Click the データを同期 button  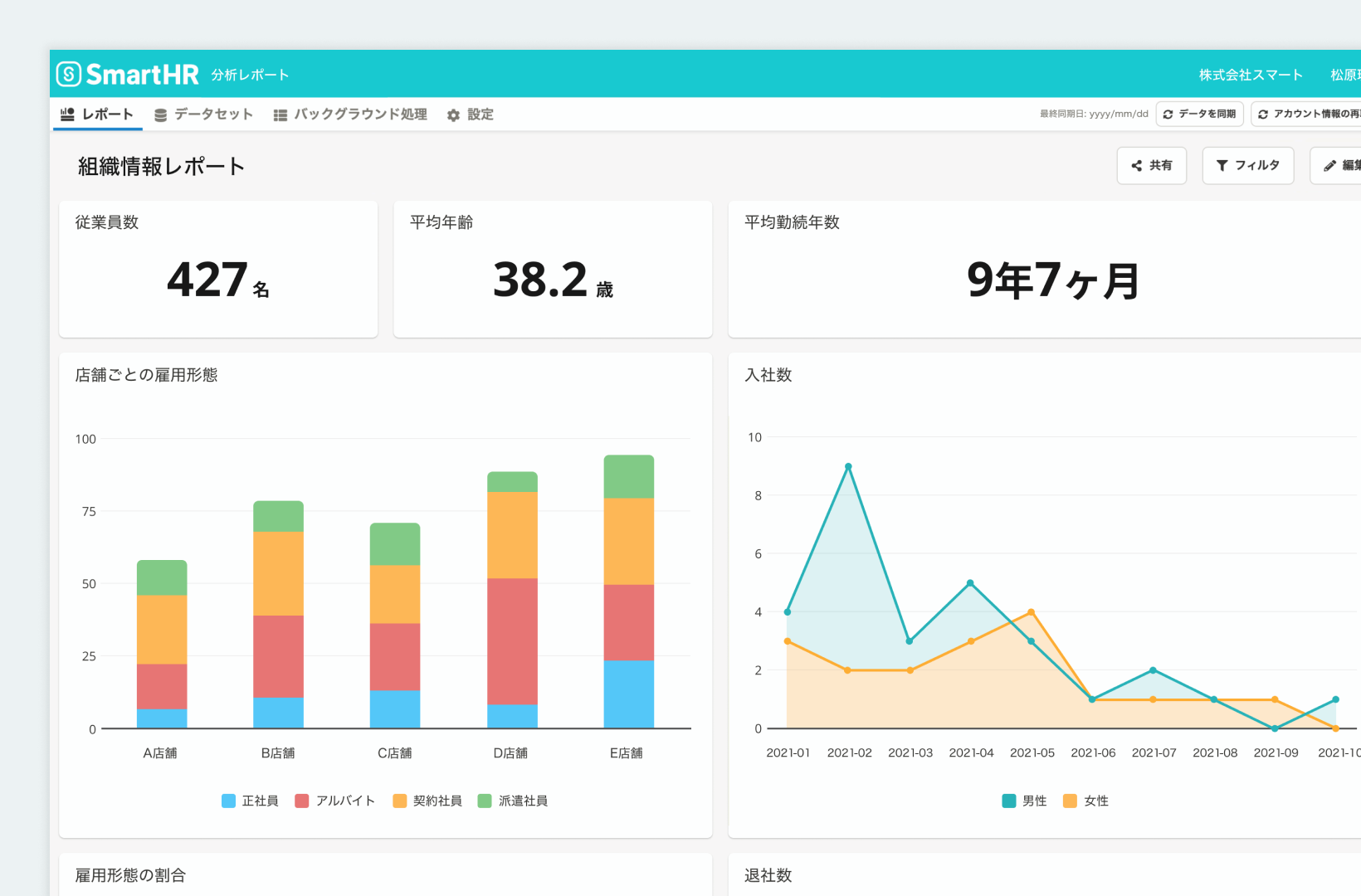click(x=1199, y=114)
